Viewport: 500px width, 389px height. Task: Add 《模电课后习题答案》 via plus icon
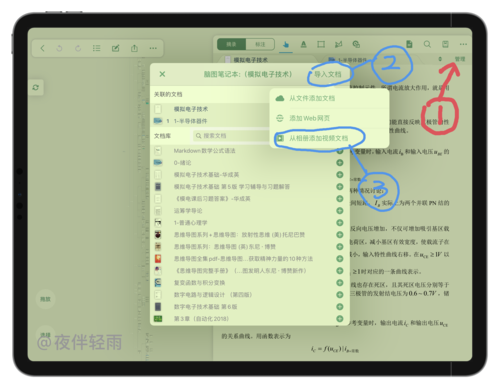(340, 199)
